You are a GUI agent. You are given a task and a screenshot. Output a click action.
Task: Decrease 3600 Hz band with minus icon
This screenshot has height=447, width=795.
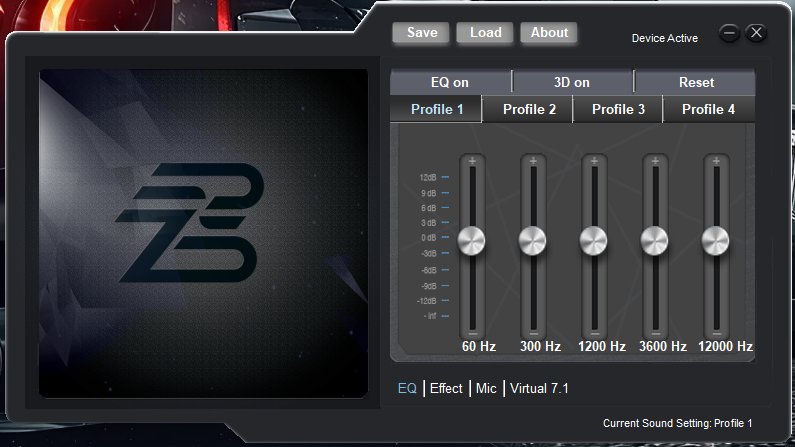[656, 334]
